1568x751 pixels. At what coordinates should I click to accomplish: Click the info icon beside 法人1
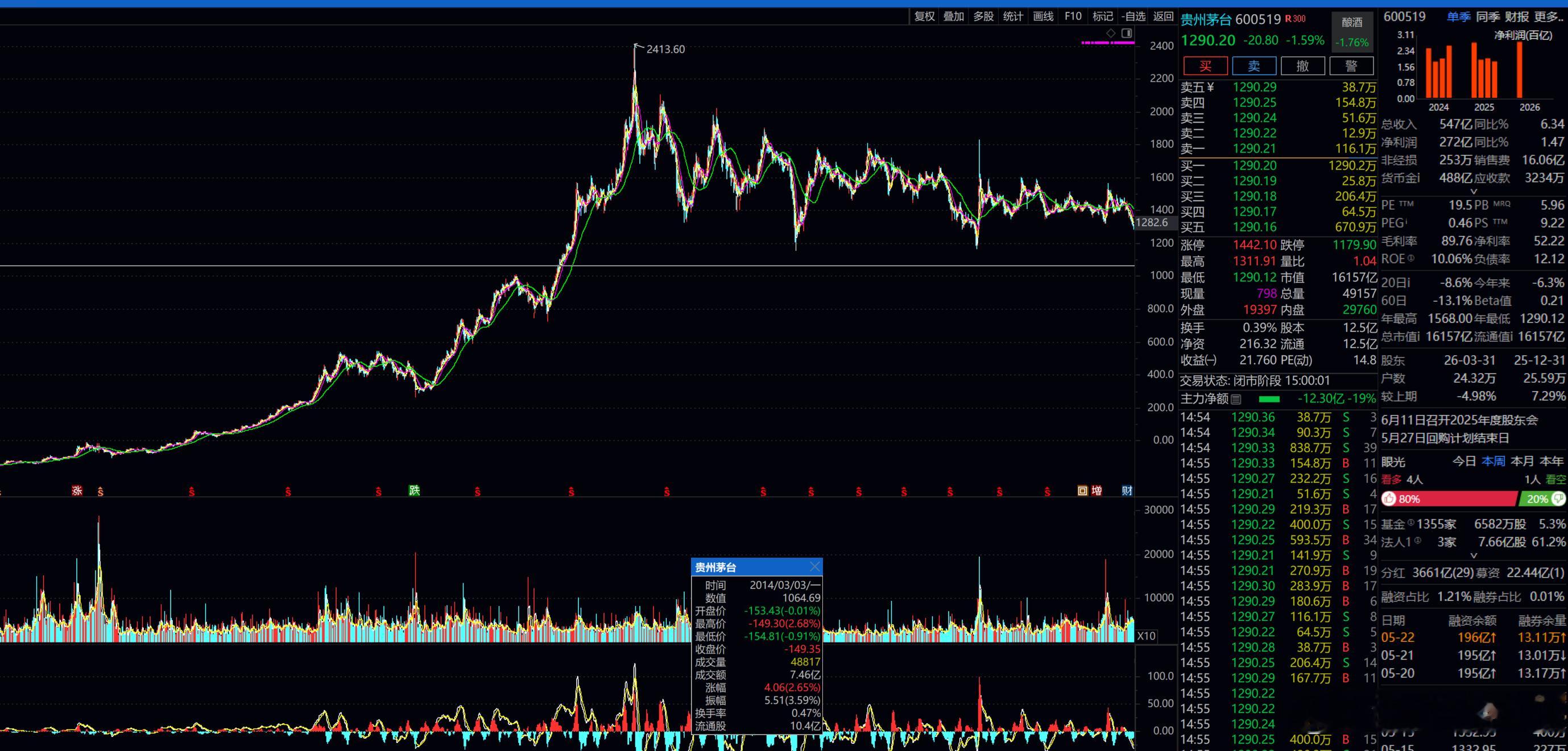tap(1417, 541)
